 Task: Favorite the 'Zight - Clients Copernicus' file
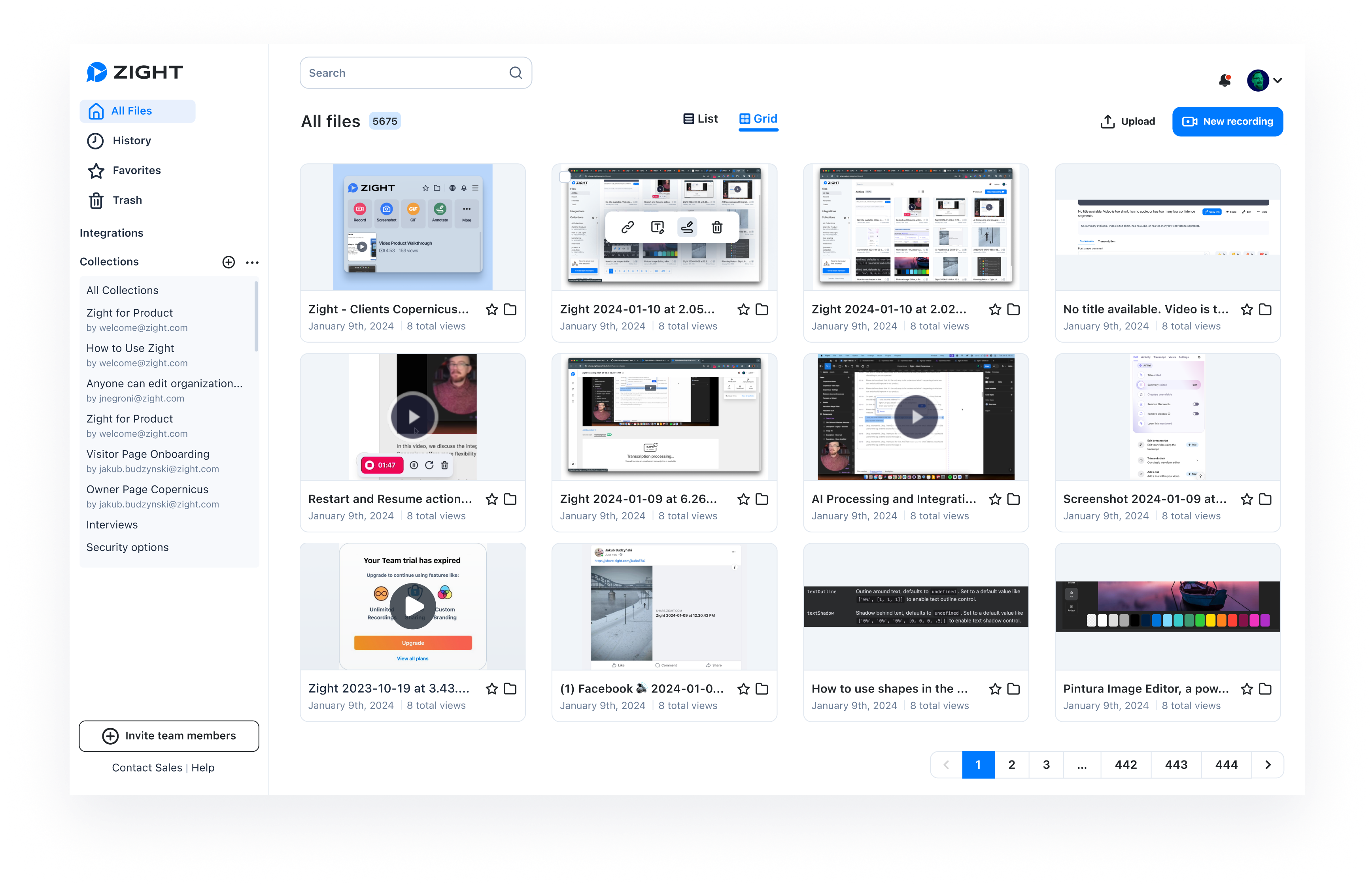click(x=491, y=310)
